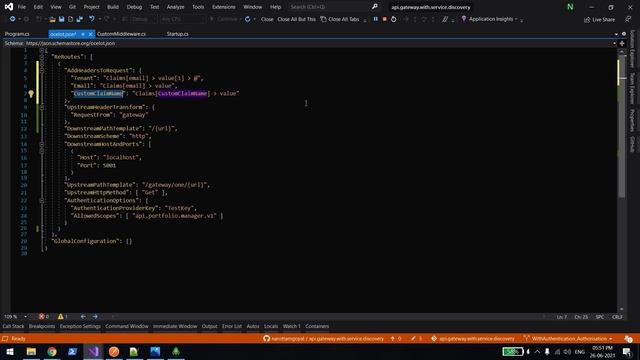
Task: Open the tab list dropdown arrow
Action: (616, 34)
